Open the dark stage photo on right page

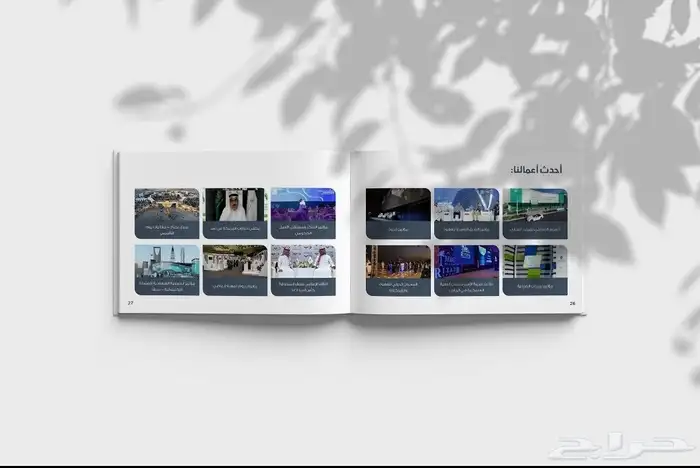coord(398,203)
